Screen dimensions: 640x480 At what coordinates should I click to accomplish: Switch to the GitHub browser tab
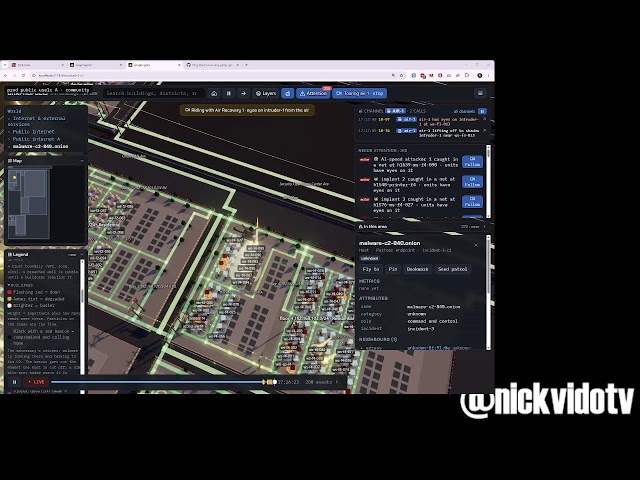pyautogui.click(x=213, y=65)
